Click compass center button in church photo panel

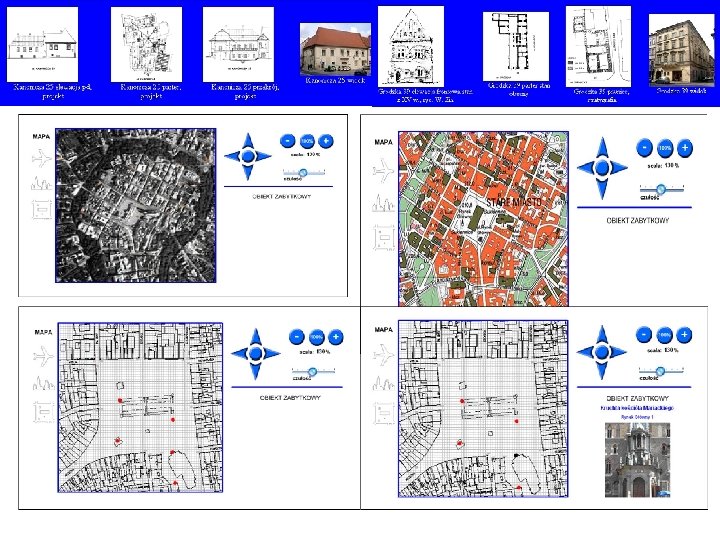[602, 352]
